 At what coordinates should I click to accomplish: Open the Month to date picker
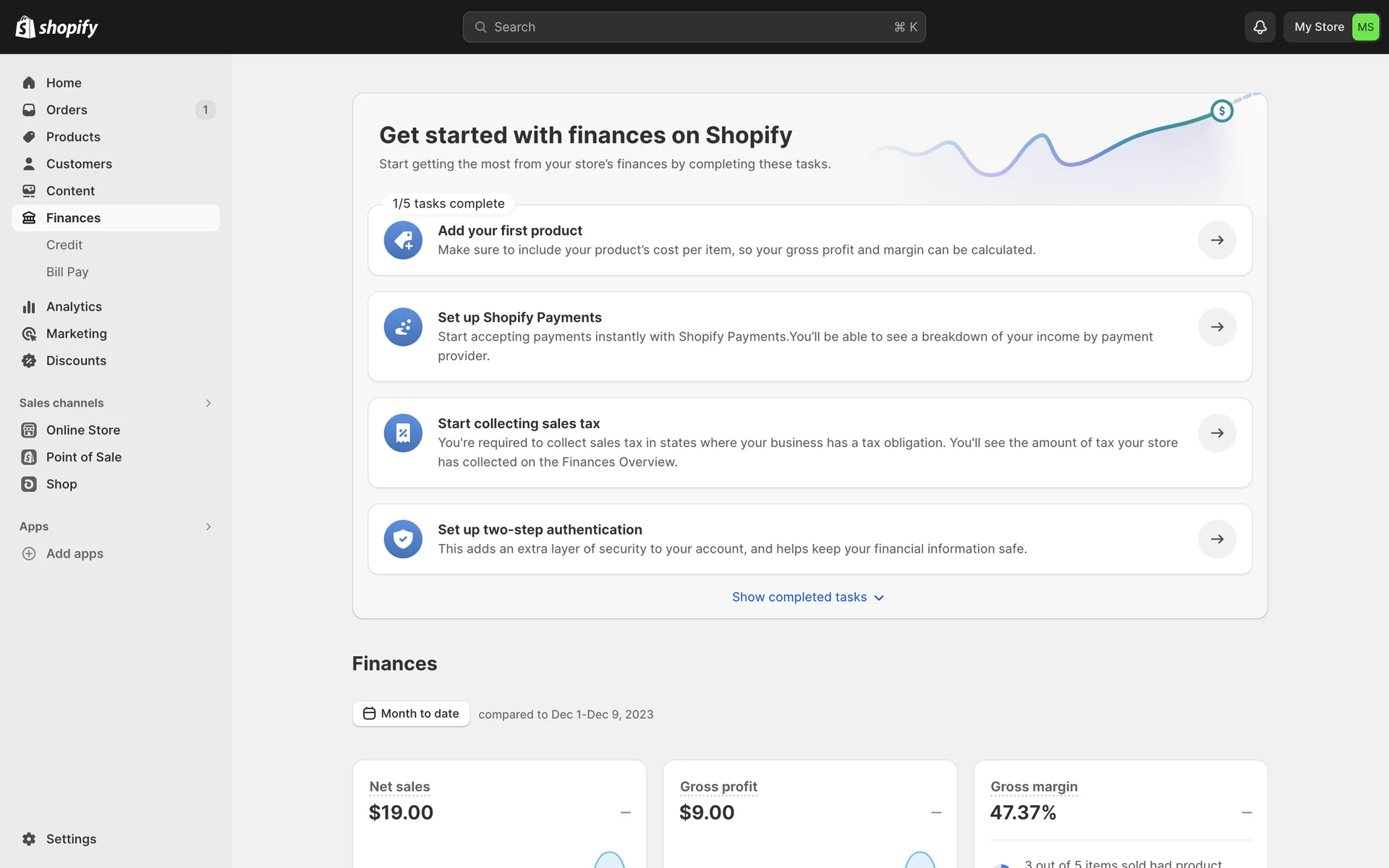click(x=411, y=714)
